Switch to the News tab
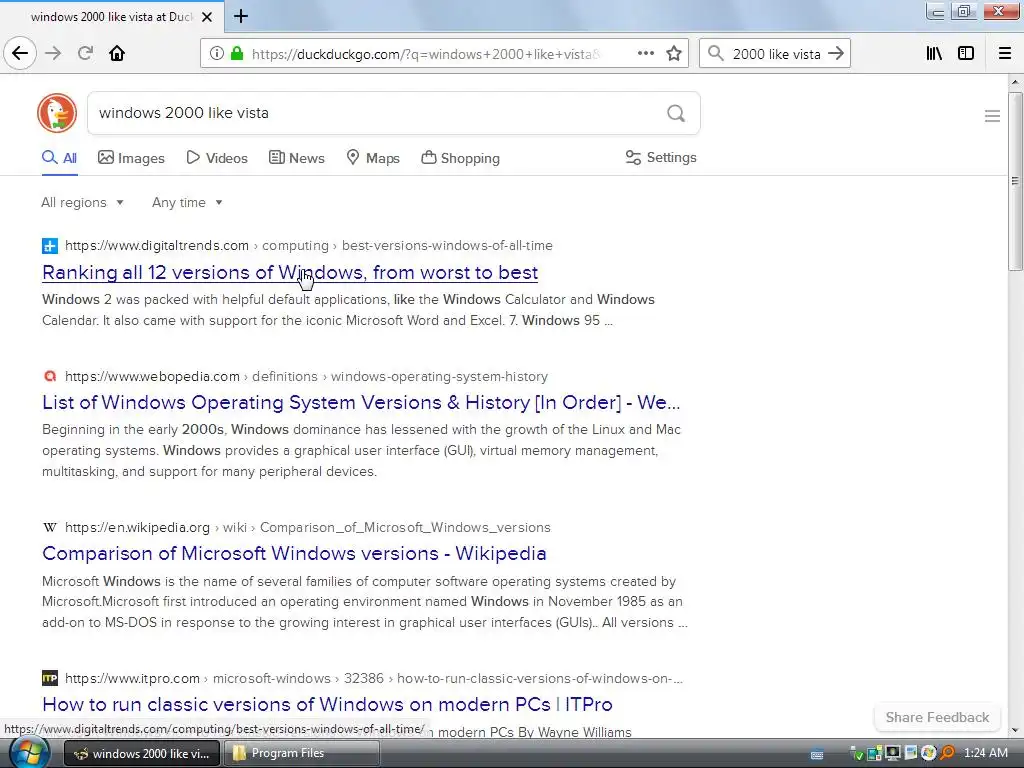The image size is (1024, 768). pos(296,158)
